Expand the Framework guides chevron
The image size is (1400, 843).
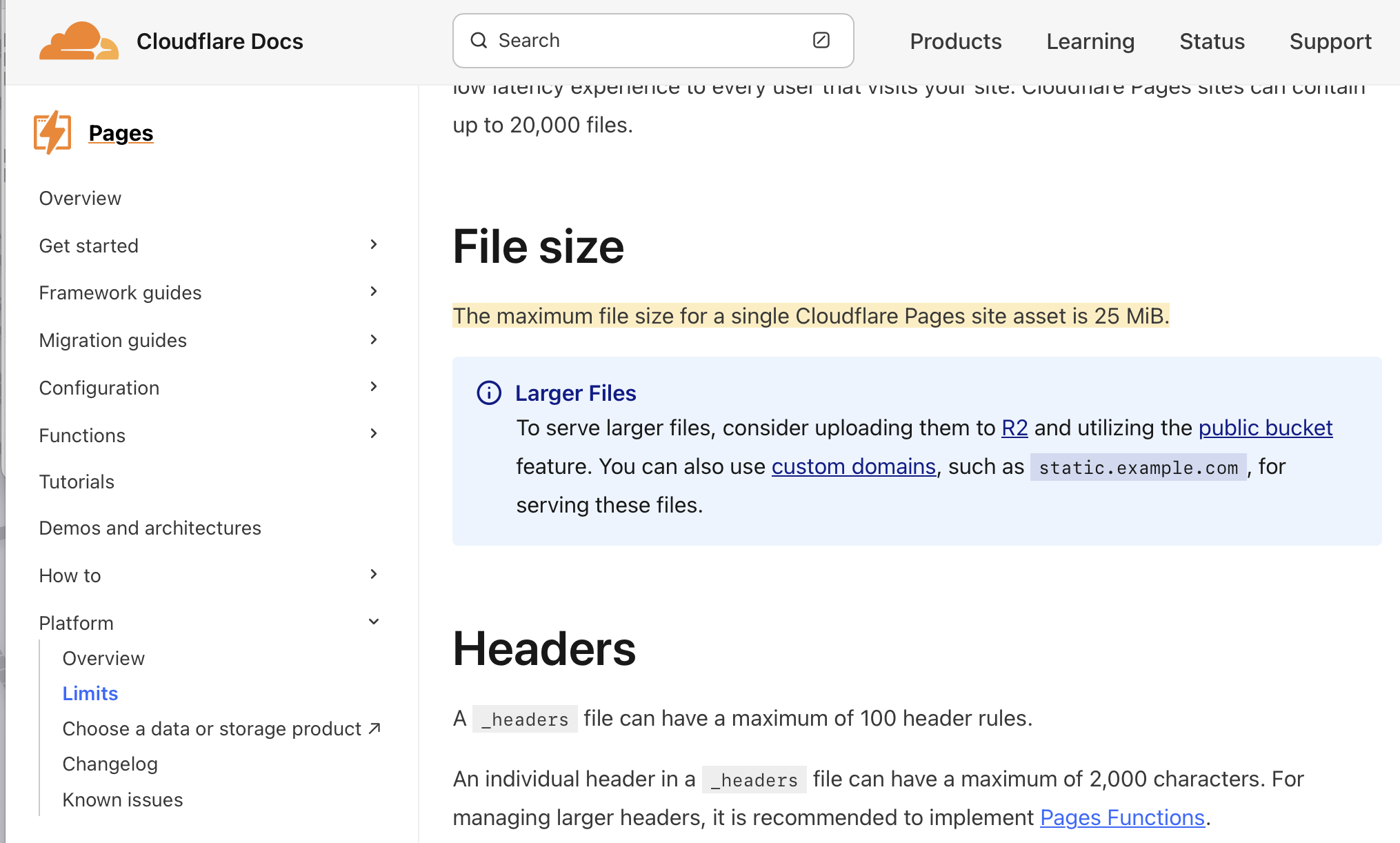[x=373, y=292]
